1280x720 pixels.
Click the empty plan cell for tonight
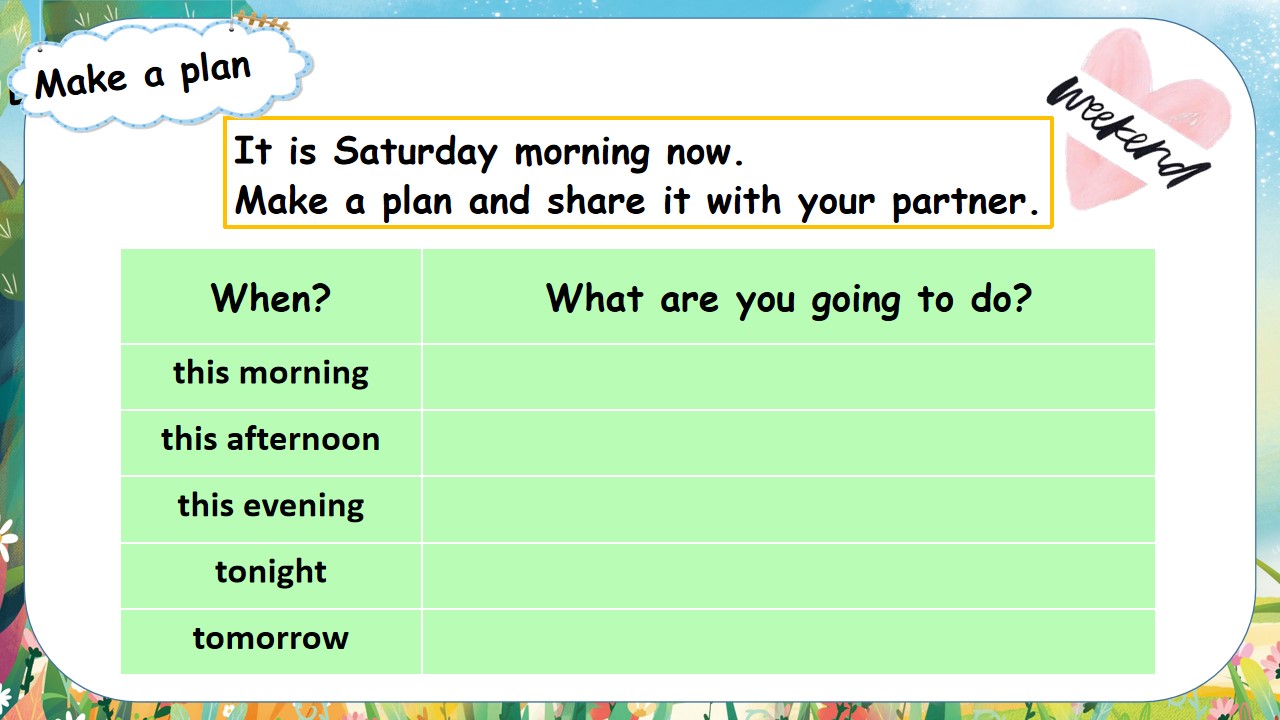(788, 575)
